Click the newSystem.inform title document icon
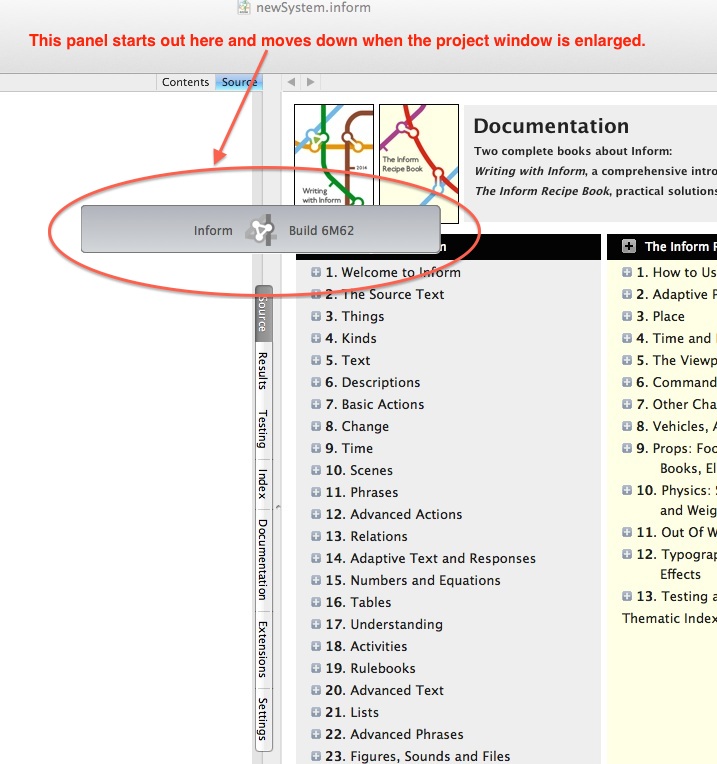 (x=244, y=7)
